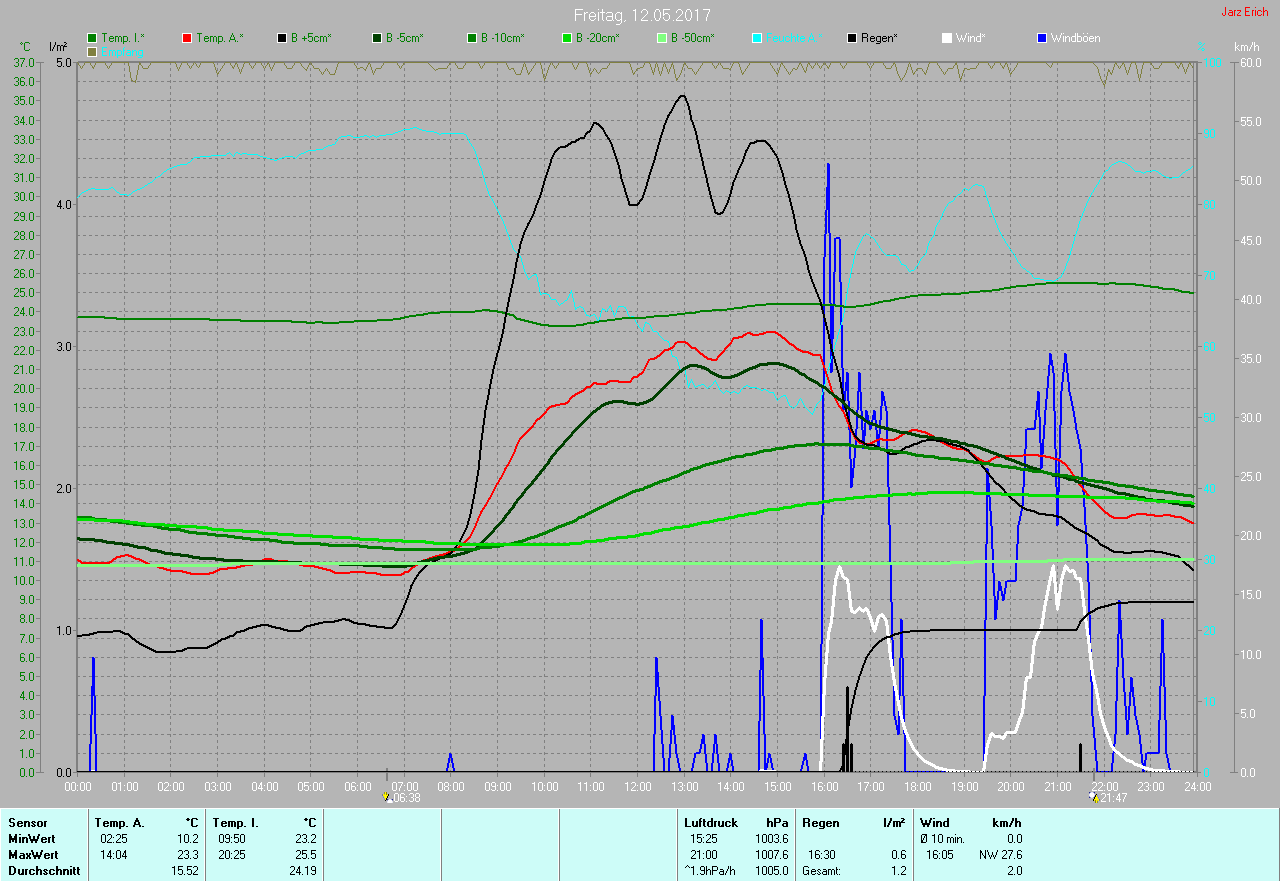Click the cyan legend swatch
Viewport: 1280px width, 881px height.
(757, 38)
